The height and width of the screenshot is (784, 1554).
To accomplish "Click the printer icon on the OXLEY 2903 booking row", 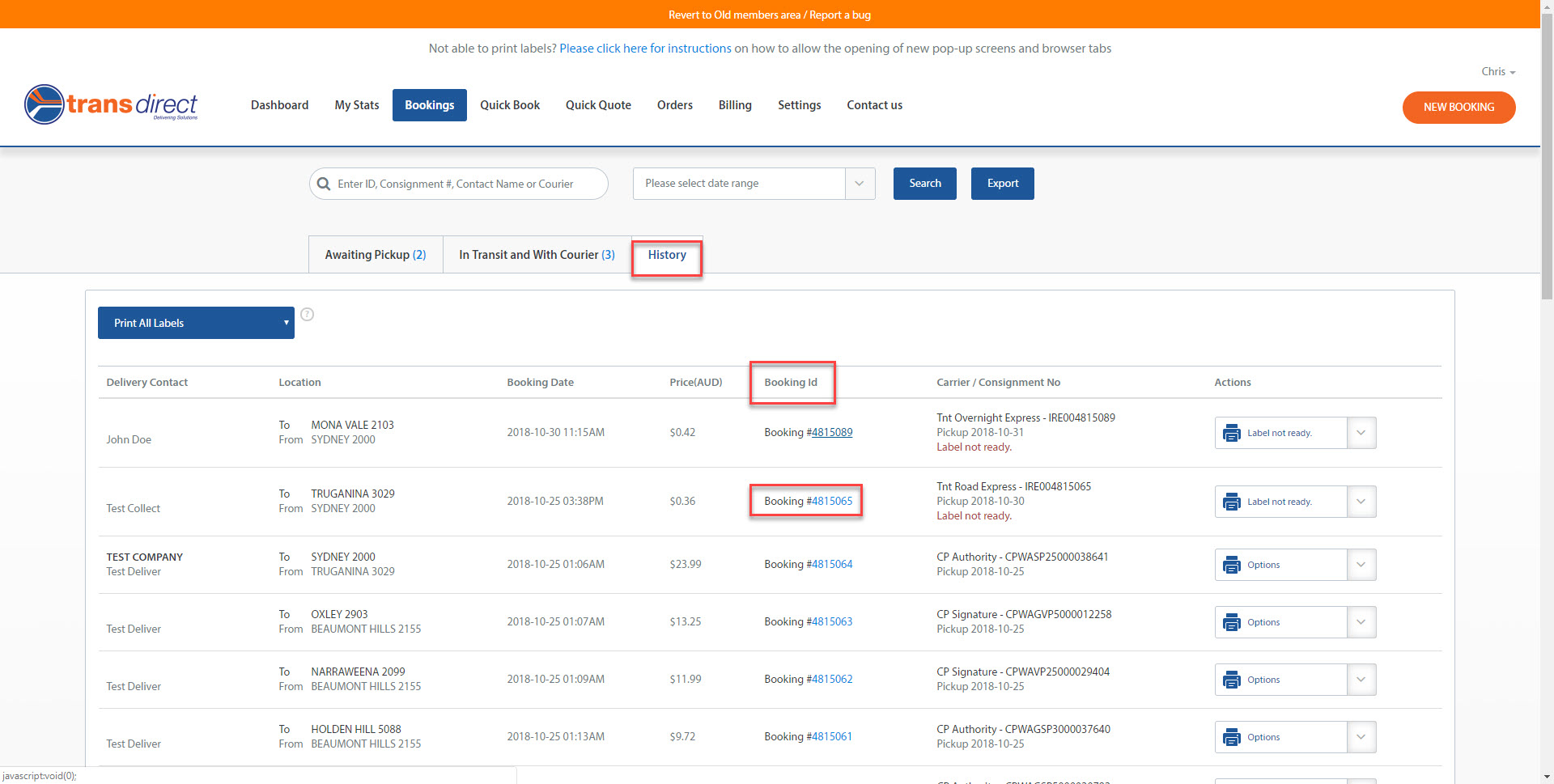I will tap(1232, 622).
